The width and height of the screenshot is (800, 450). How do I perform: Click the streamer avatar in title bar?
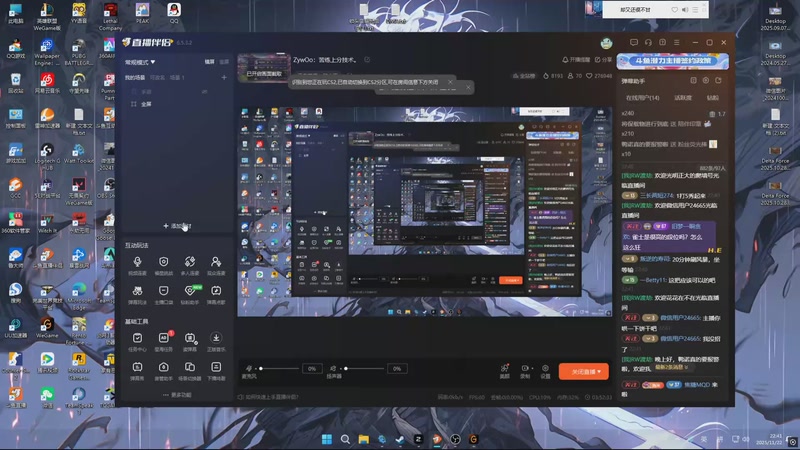point(606,43)
